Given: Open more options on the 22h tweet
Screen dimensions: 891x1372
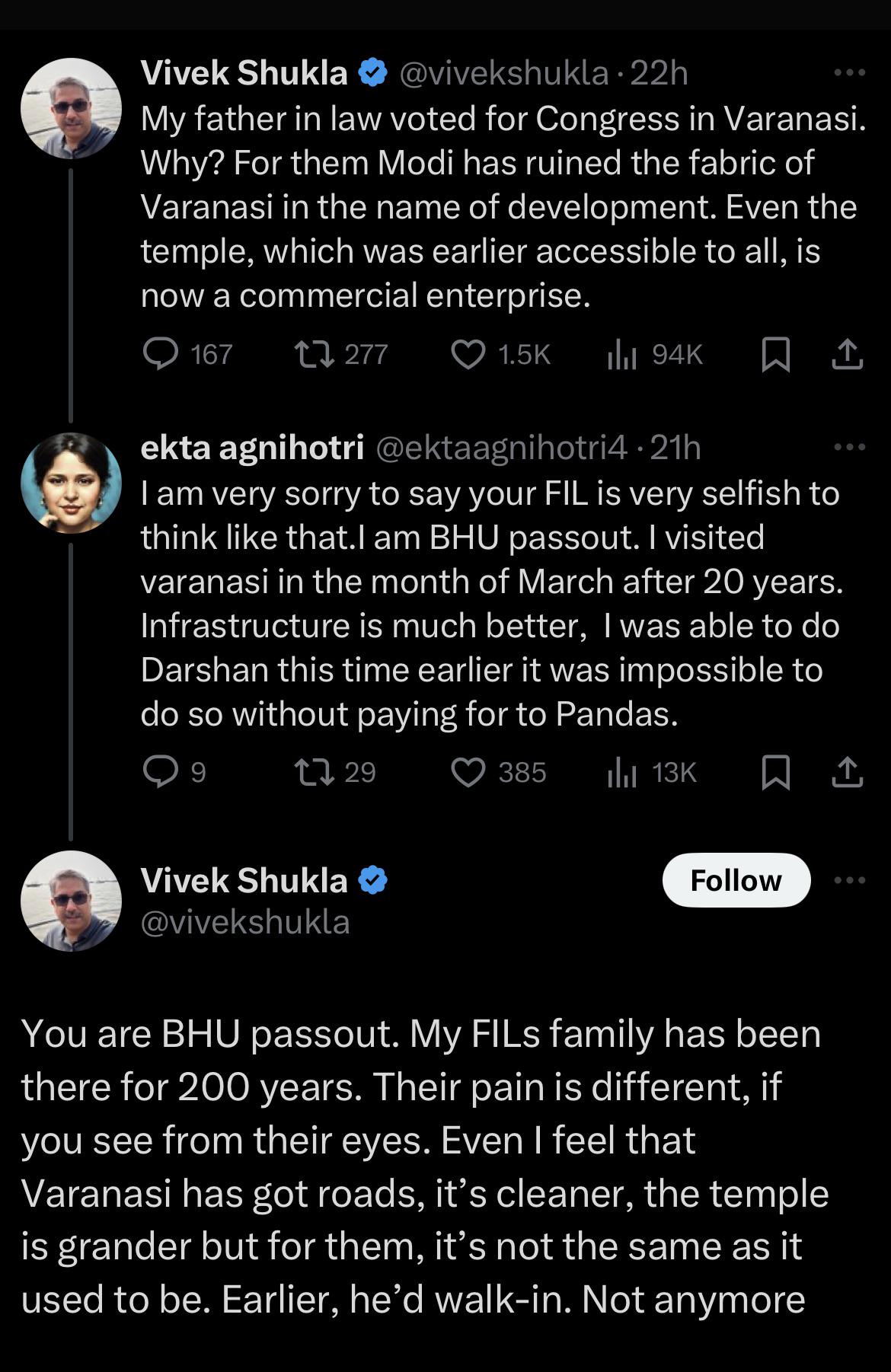Looking at the screenshot, I should tap(849, 73).
